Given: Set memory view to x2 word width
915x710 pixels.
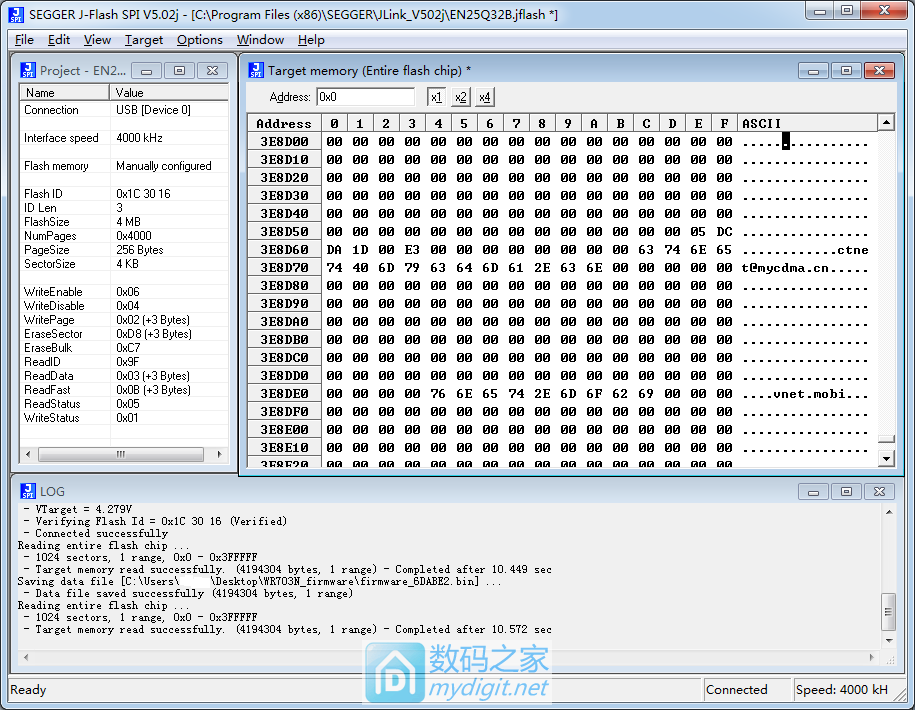Looking at the screenshot, I should [460, 97].
